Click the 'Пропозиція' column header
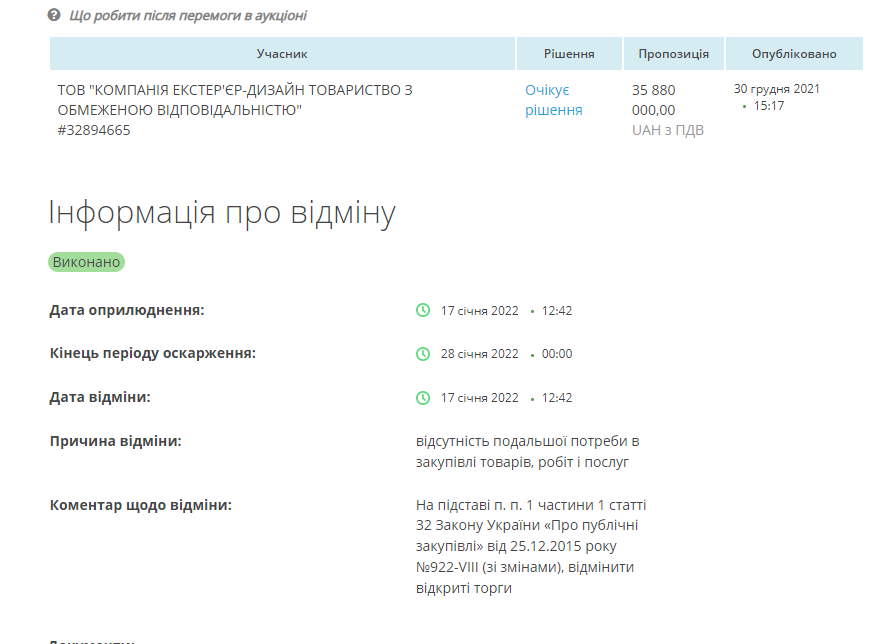Image resolution: width=892 pixels, height=644 pixels. [x=674, y=54]
